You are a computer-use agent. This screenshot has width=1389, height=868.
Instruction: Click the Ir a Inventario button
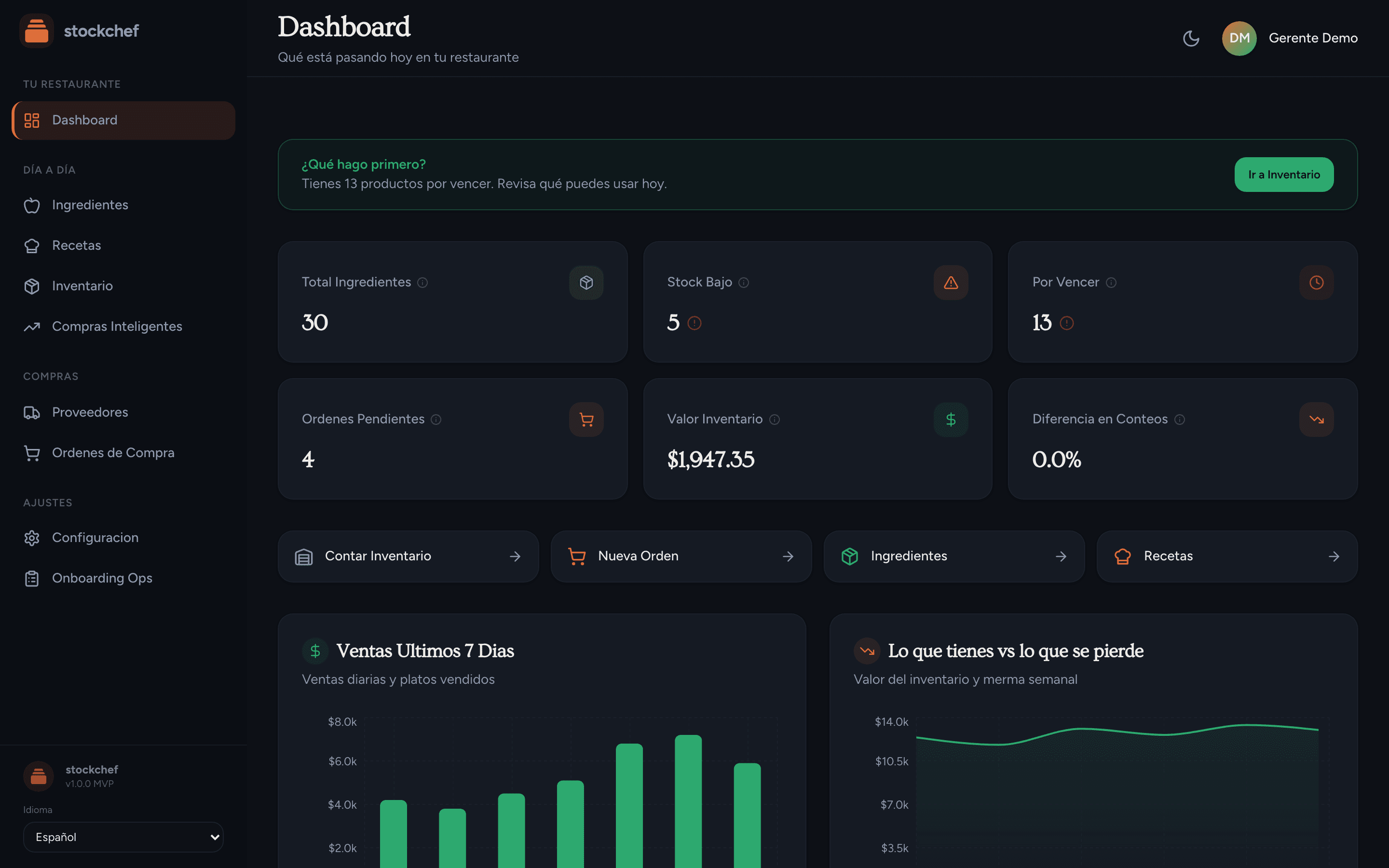coord(1284,175)
